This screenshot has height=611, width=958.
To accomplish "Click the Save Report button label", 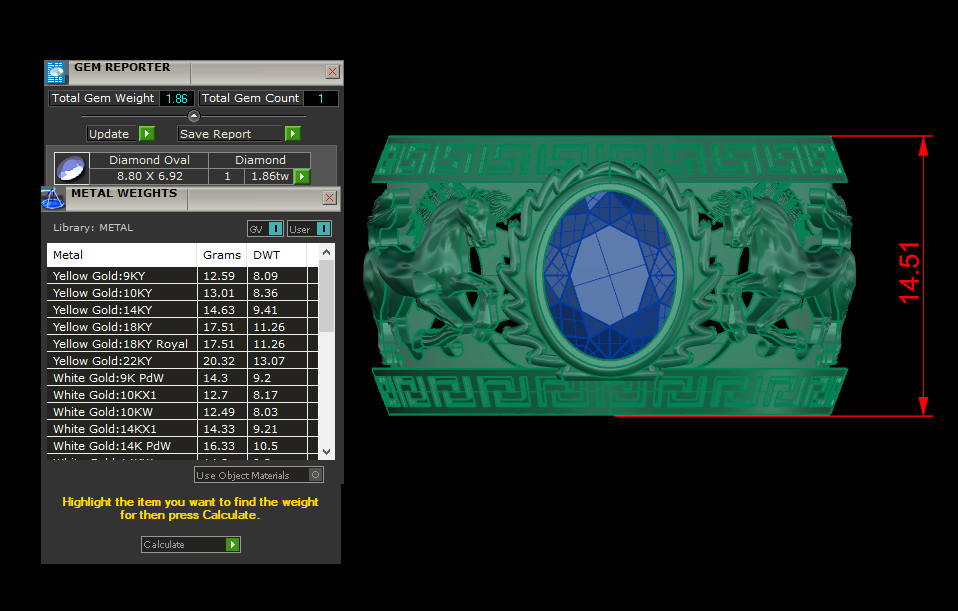I will [x=229, y=134].
